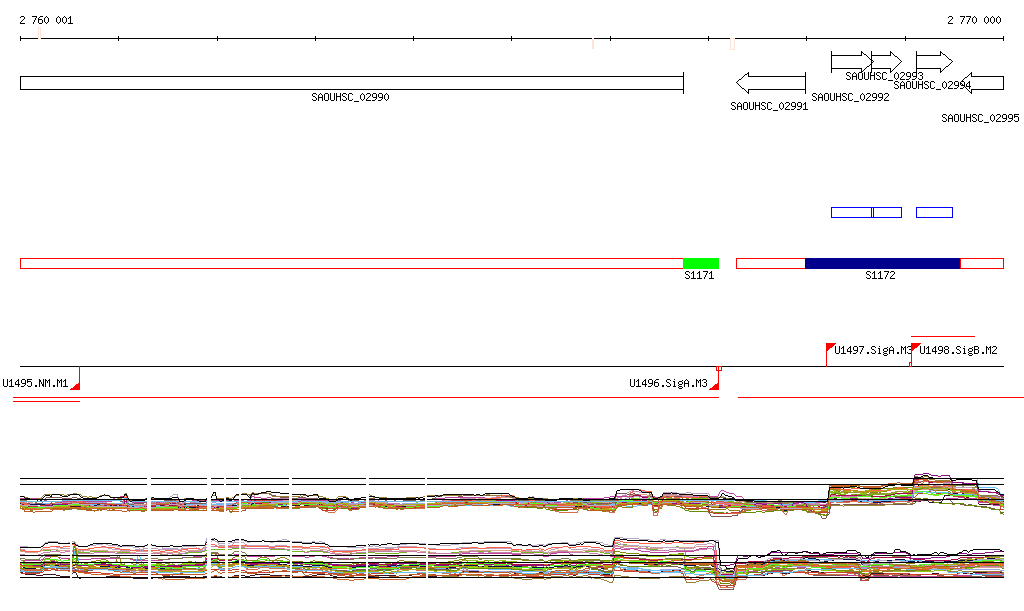Click the SAOUHSC_02995 label text
This screenshot has height=611, width=1024.
tap(980, 118)
